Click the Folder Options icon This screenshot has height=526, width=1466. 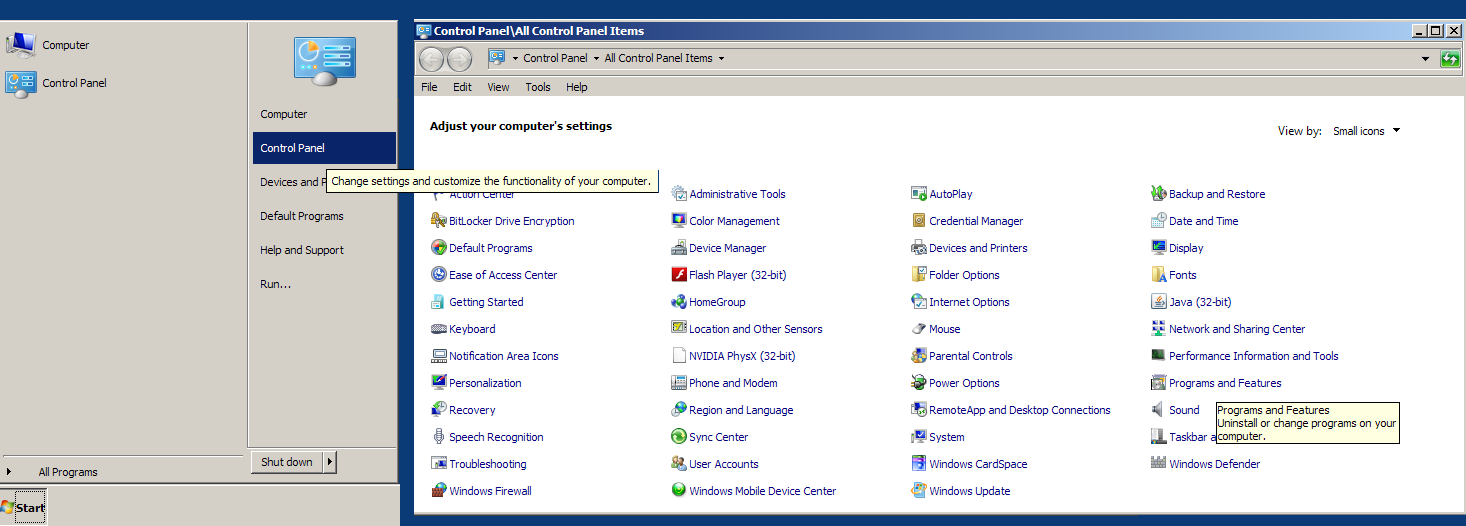(919, 275)
